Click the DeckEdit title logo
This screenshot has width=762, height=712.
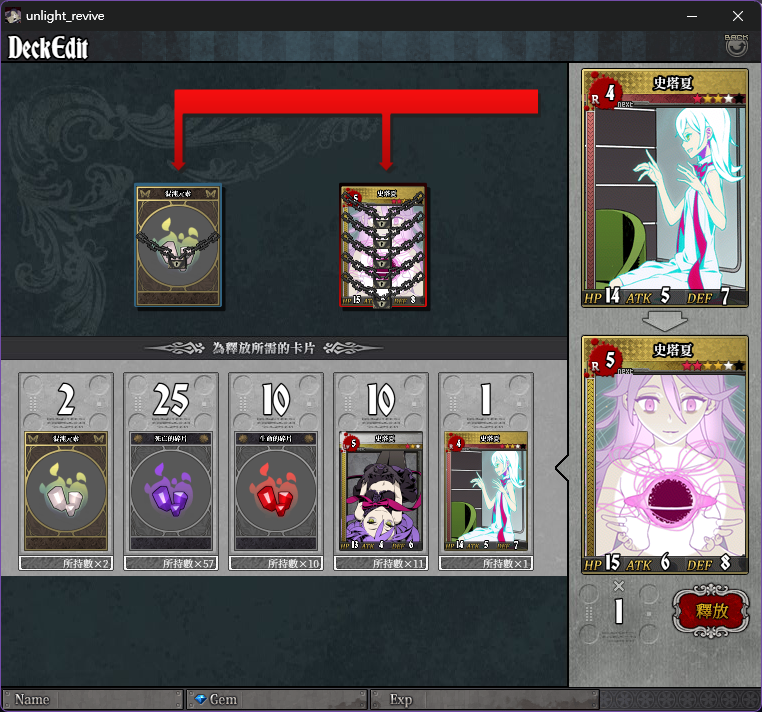click(x=48, y=47)
